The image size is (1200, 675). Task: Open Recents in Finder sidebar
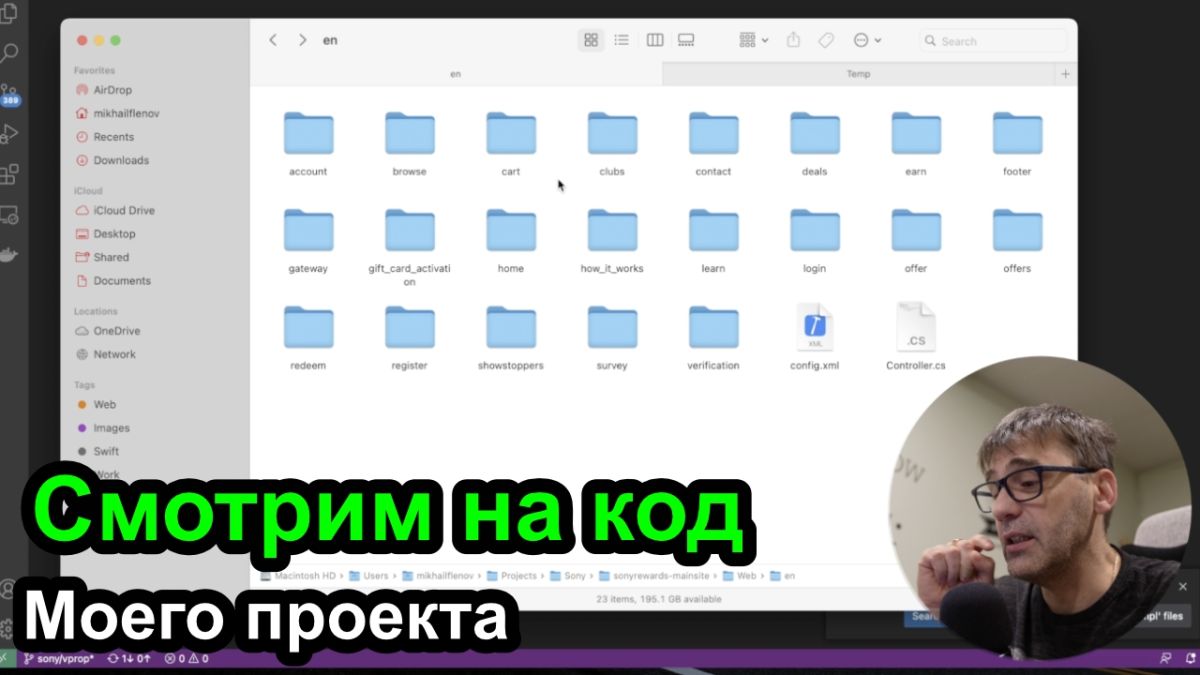(106, 137)
